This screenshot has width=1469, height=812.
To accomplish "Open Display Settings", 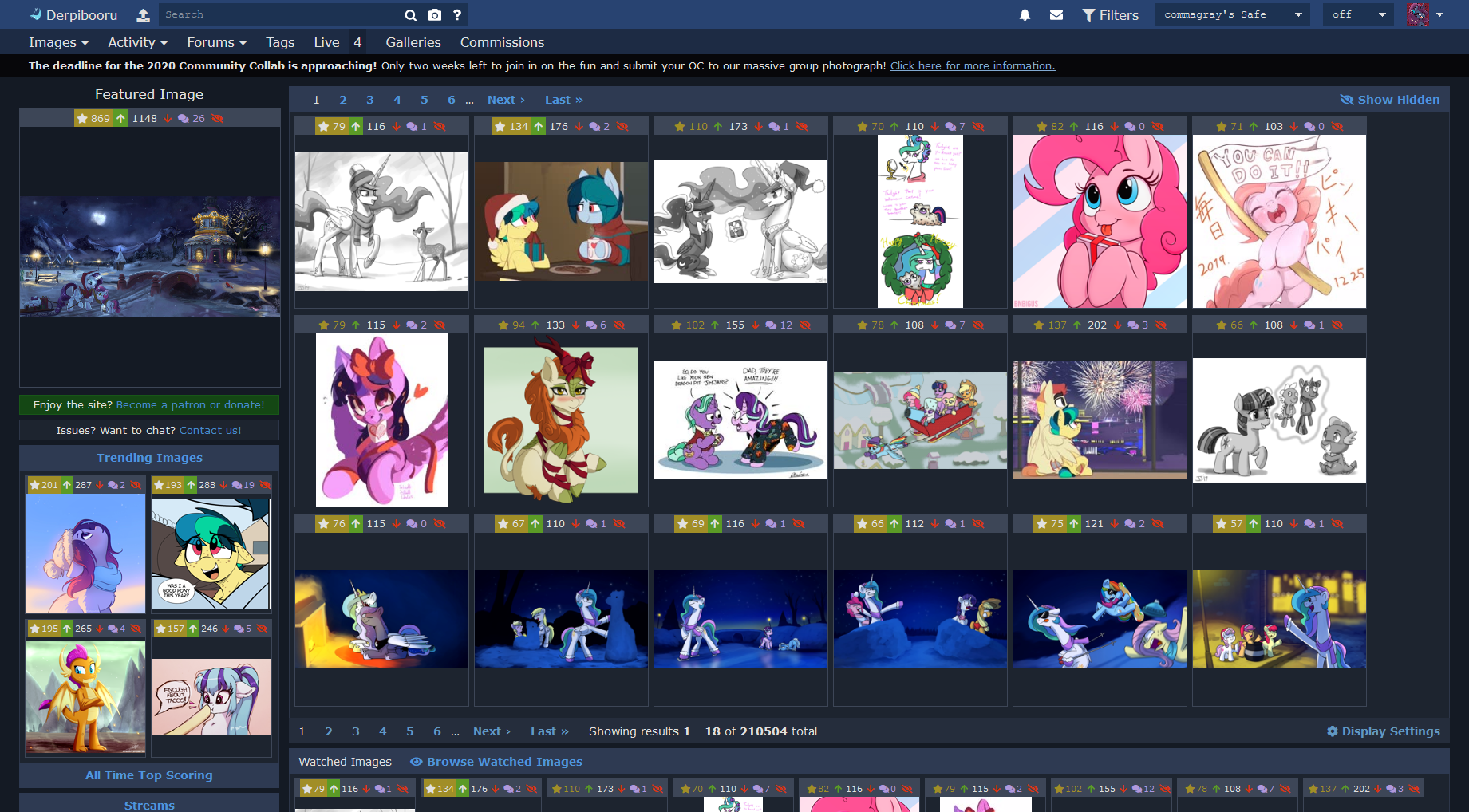I will click(1383, 731).
